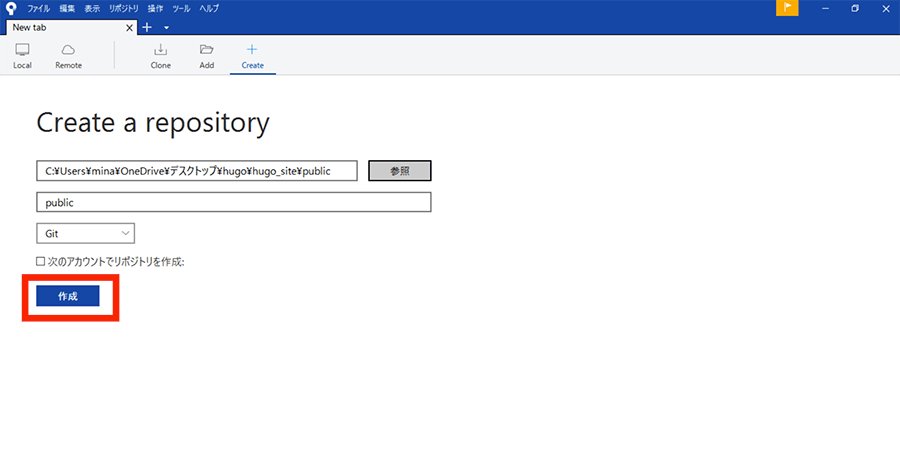Minimize the Sourcetree window
Viewport: 900px width, 465px height.
[x=825, y=8]
